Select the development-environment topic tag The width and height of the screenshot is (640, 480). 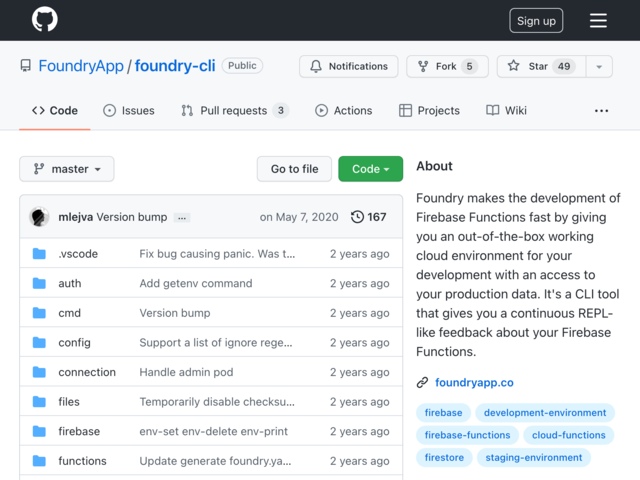[545, 413]
